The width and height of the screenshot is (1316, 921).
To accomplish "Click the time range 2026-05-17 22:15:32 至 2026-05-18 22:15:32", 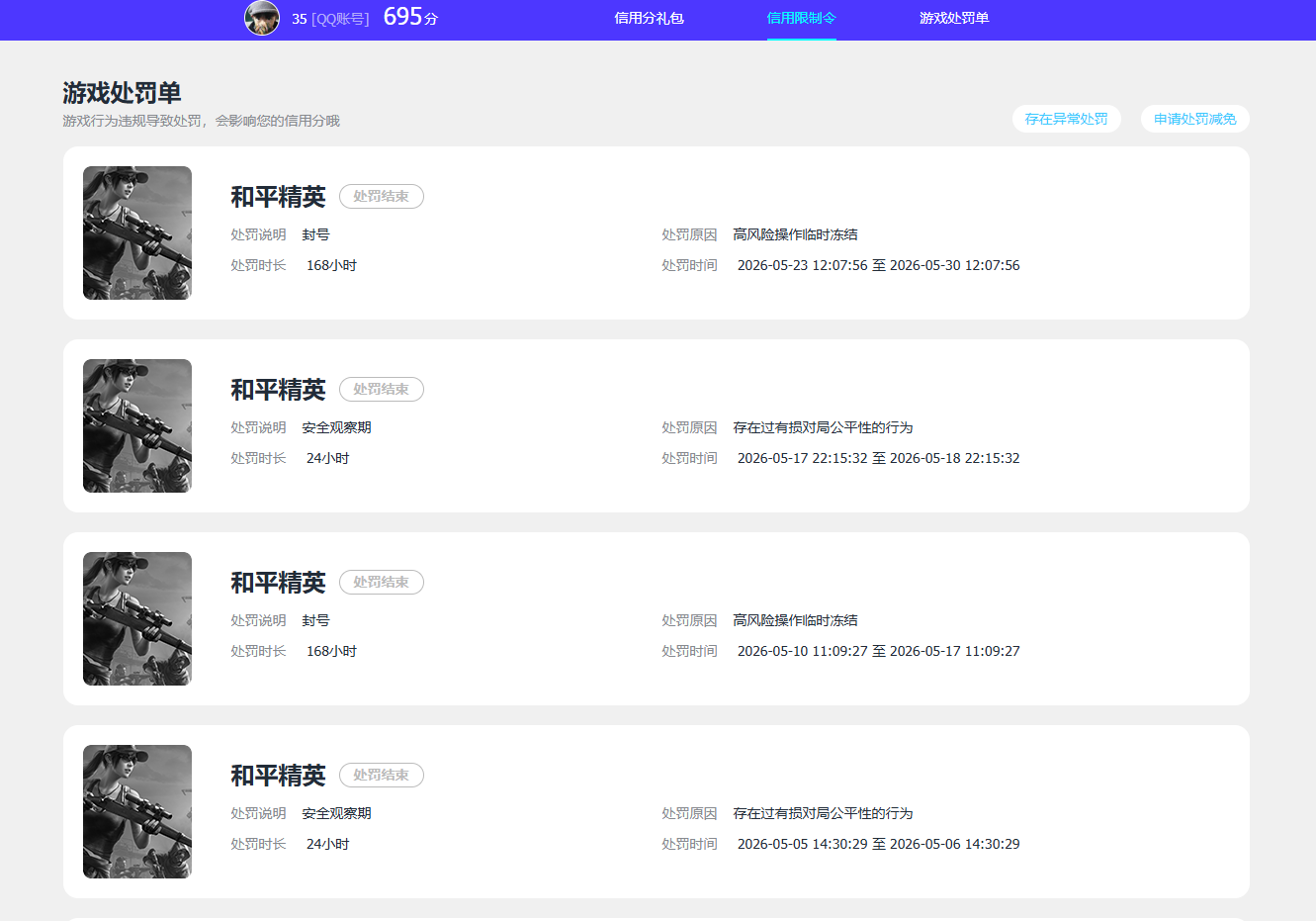I will (879, 458).
